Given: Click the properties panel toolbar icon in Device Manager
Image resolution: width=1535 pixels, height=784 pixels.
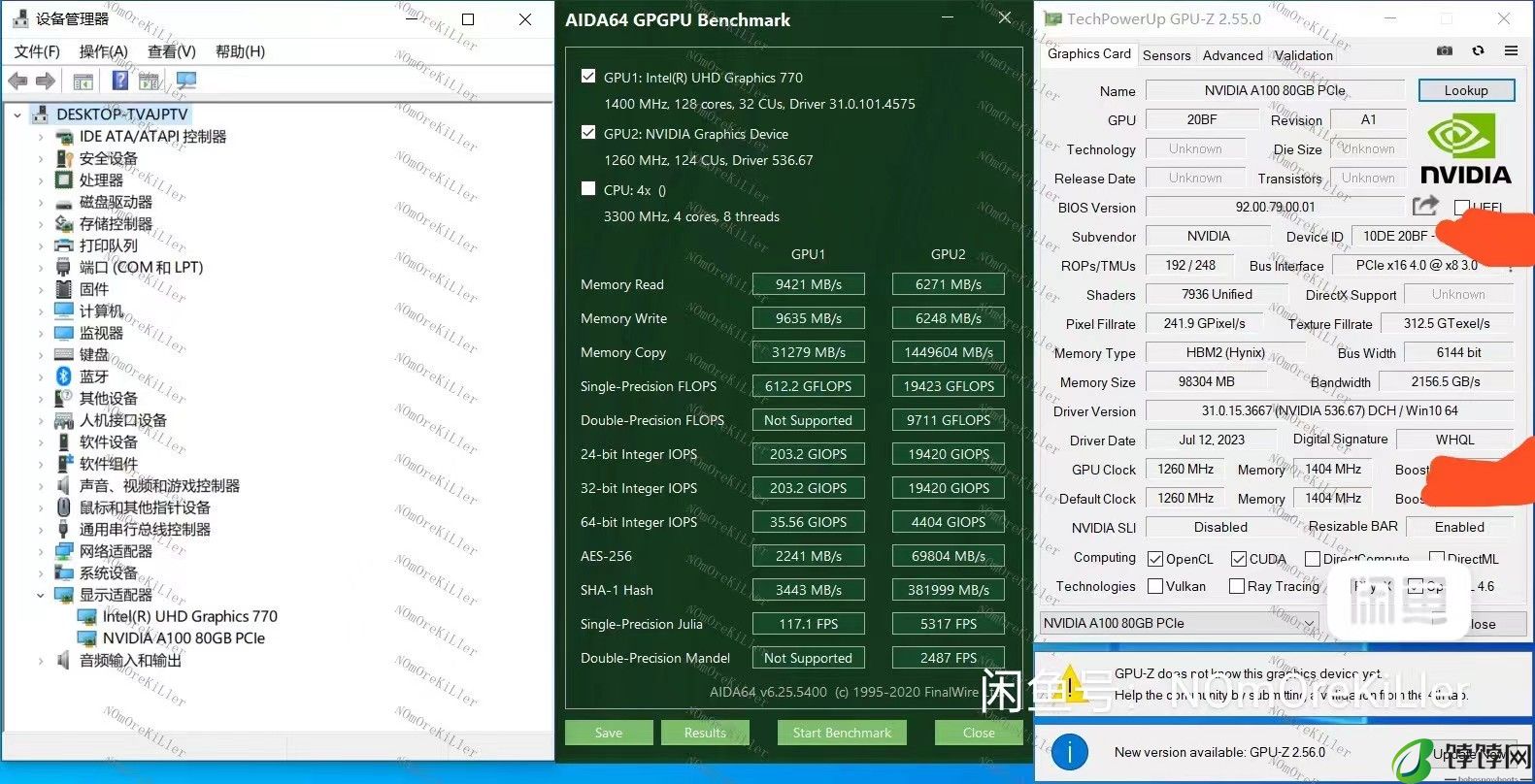Looking at the screenshot, I should click(x=83, y=82).
